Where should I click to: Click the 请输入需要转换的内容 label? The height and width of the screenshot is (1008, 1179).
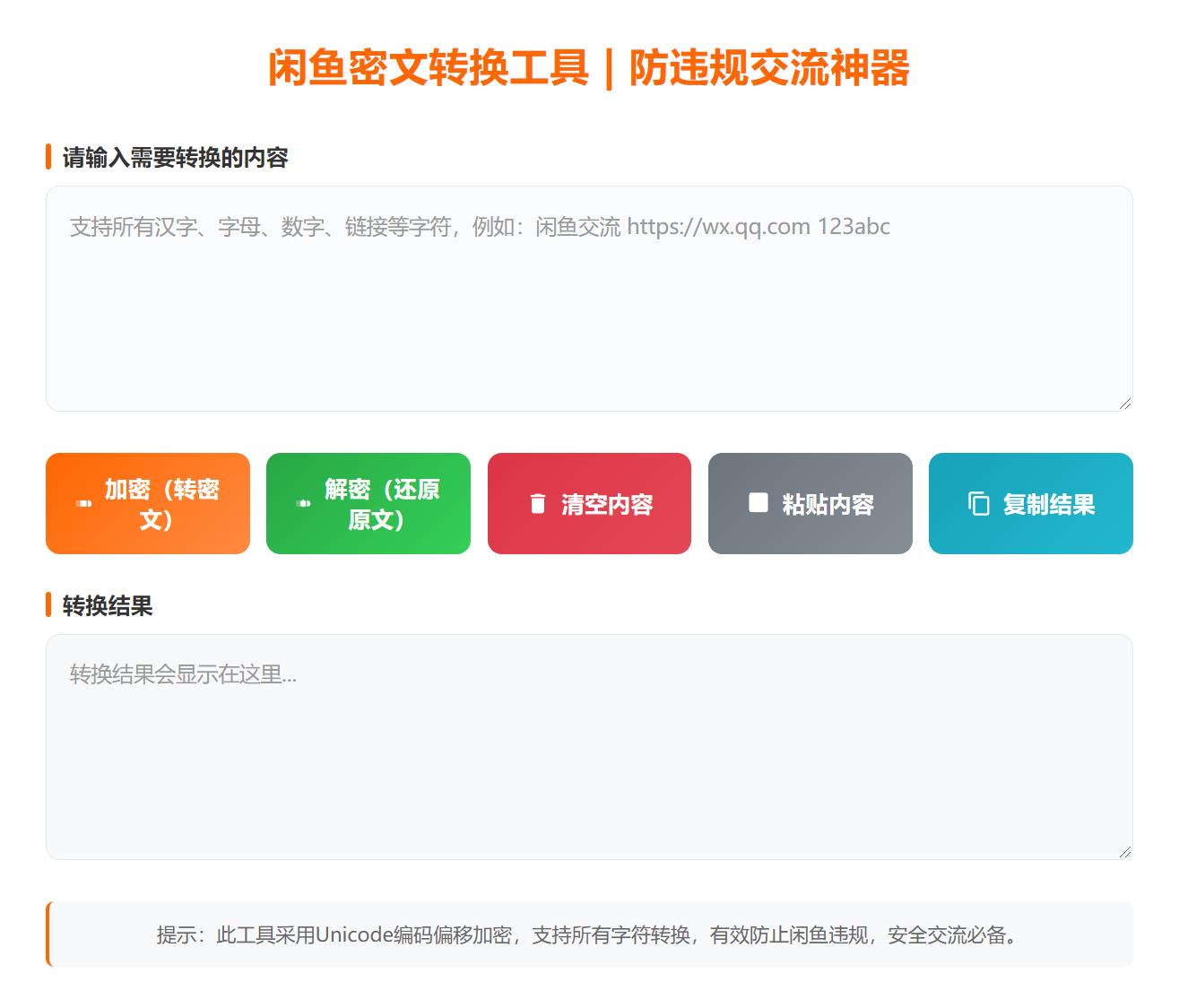pyautogui.click(x=175, y=158)
